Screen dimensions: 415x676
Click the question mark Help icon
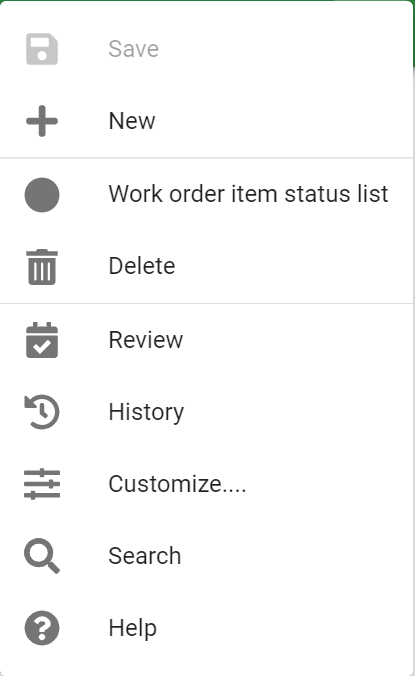42,628
